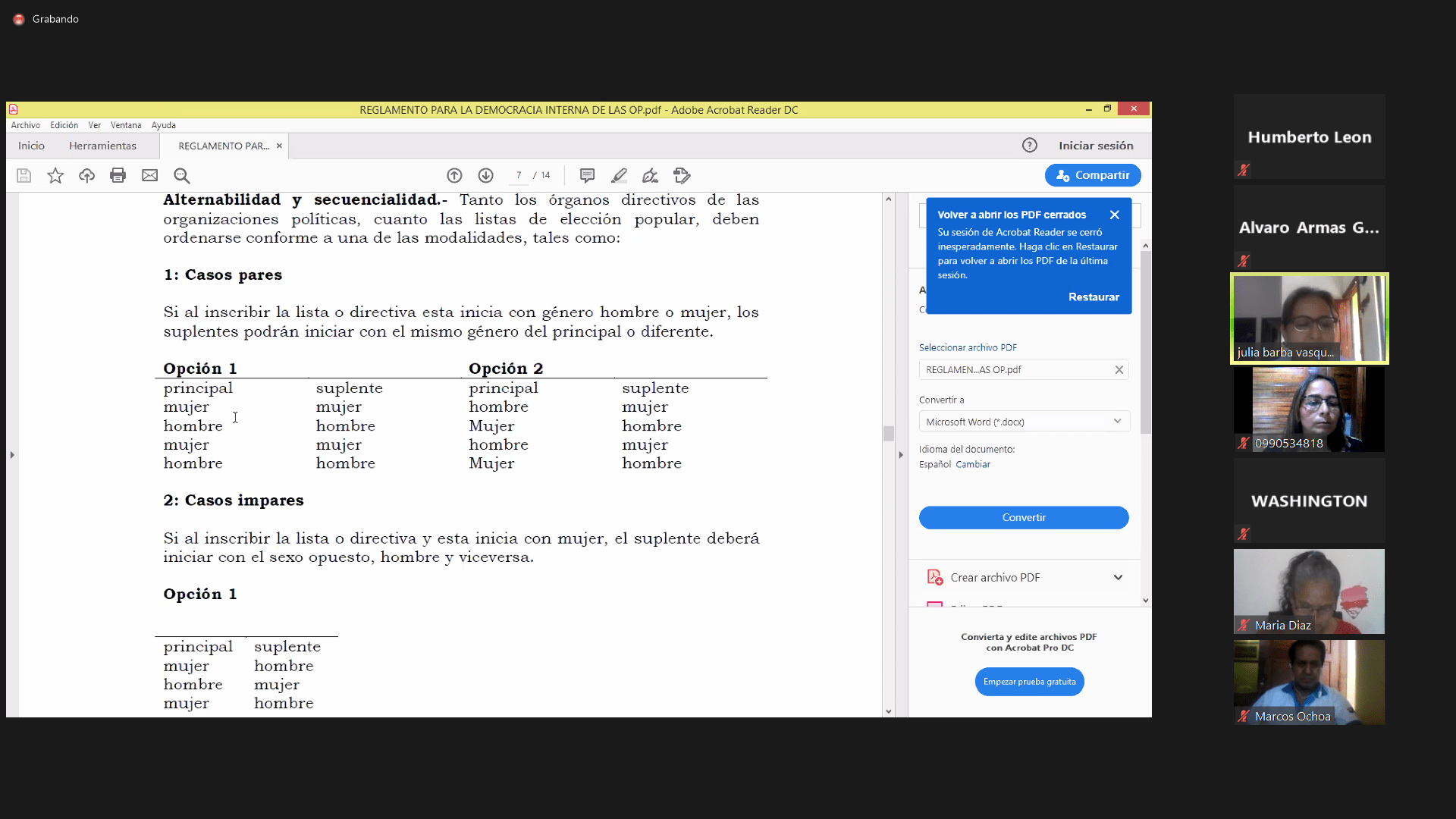Clear the selected REGLAMEN...AS OP.pdf file

click(x=1119, y=370)
